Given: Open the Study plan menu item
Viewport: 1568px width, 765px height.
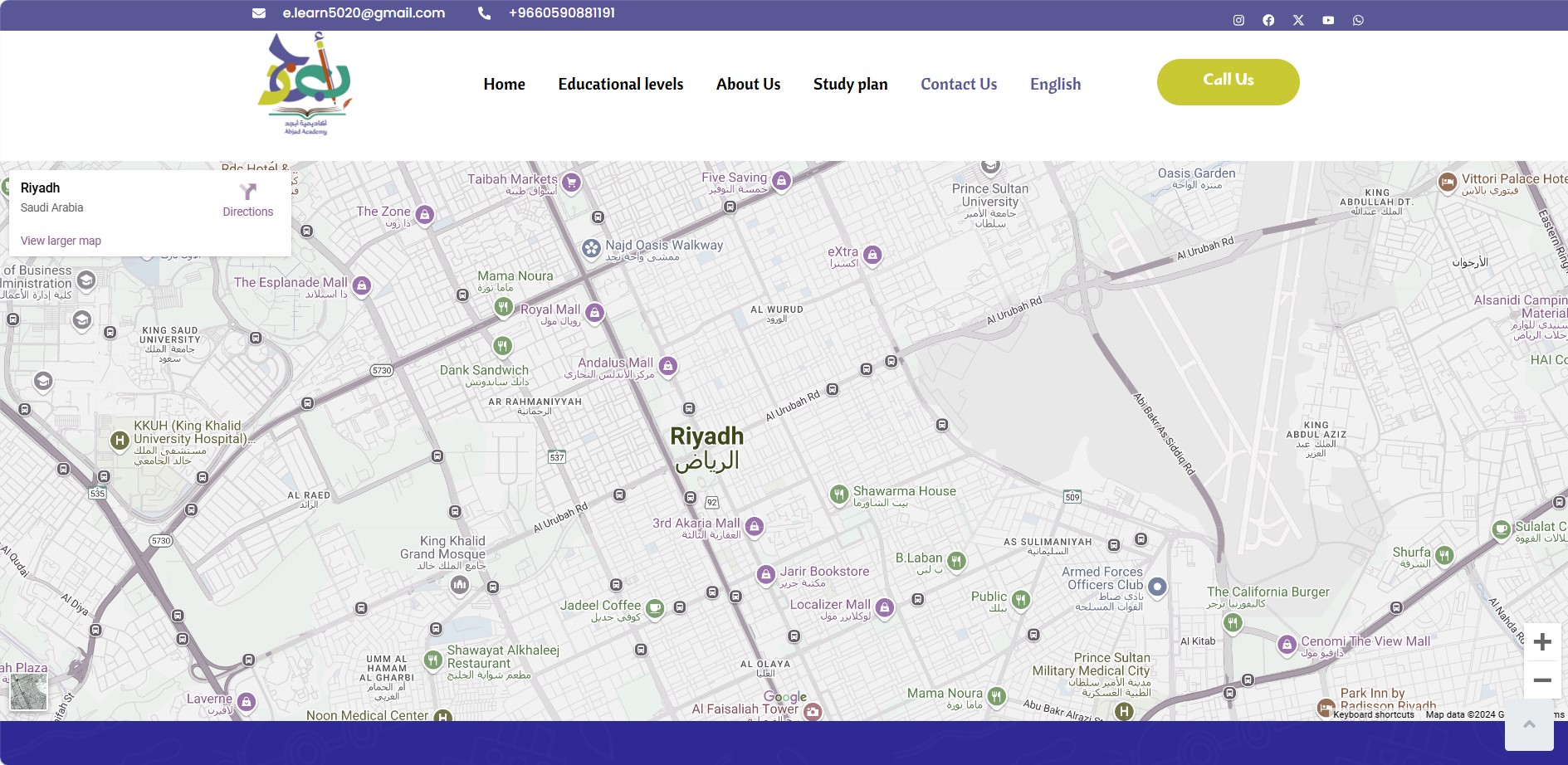Looking at the screenshot, I should 851,84.
